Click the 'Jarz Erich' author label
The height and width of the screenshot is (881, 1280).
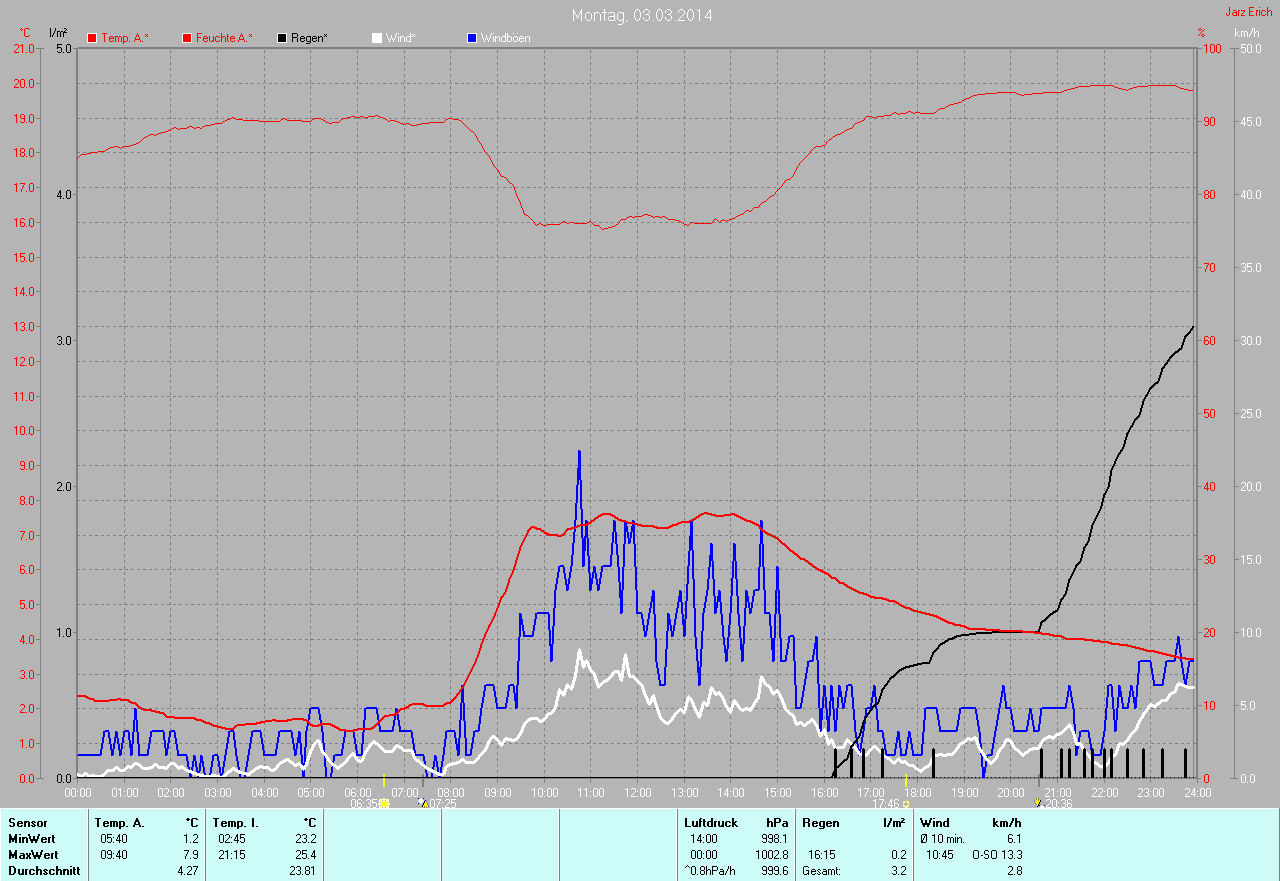click(1249, 12)
